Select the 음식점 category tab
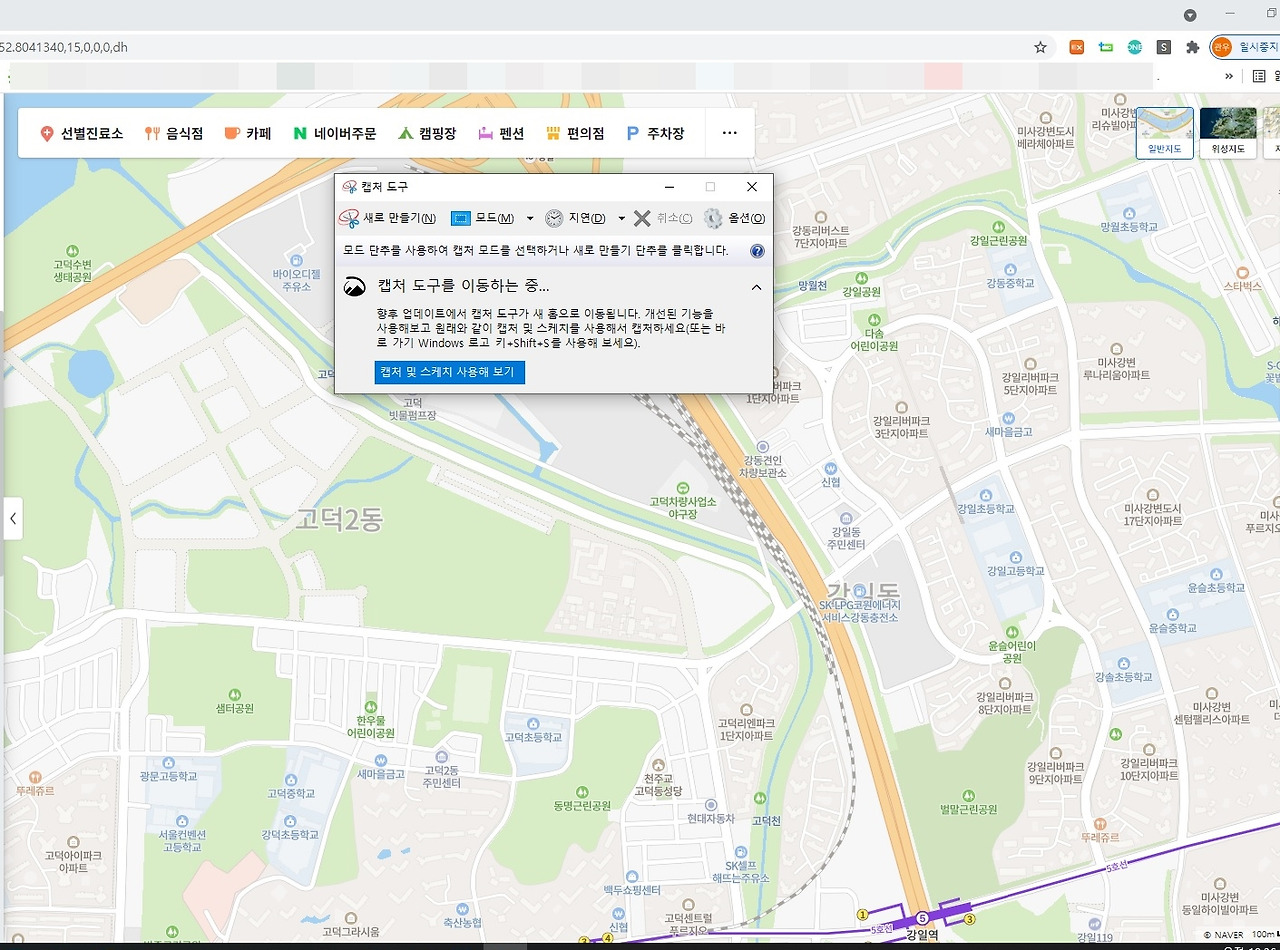 pos(174,133)
